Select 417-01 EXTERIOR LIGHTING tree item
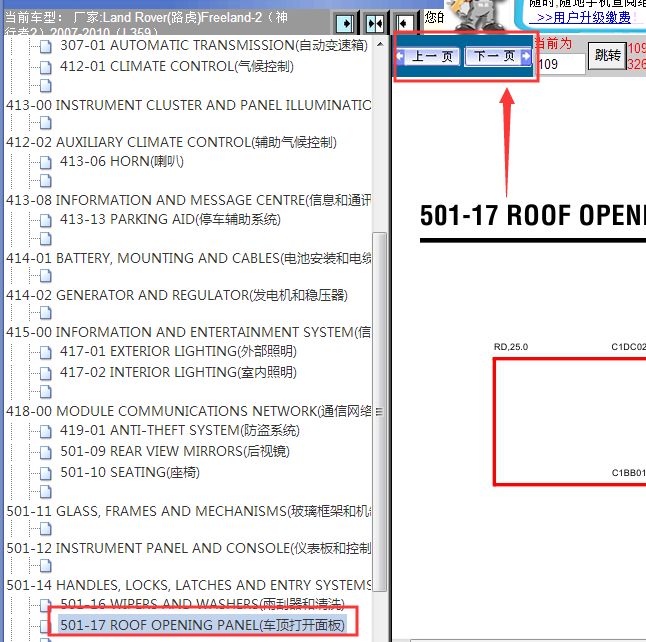The image size is (646, 642). [x=178, y=351]
